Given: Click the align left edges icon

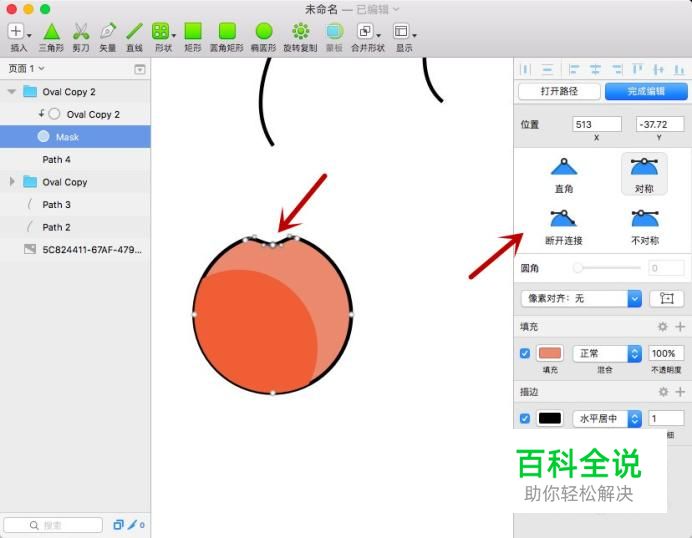Looking at the screenshot, I should click(574, 69).
